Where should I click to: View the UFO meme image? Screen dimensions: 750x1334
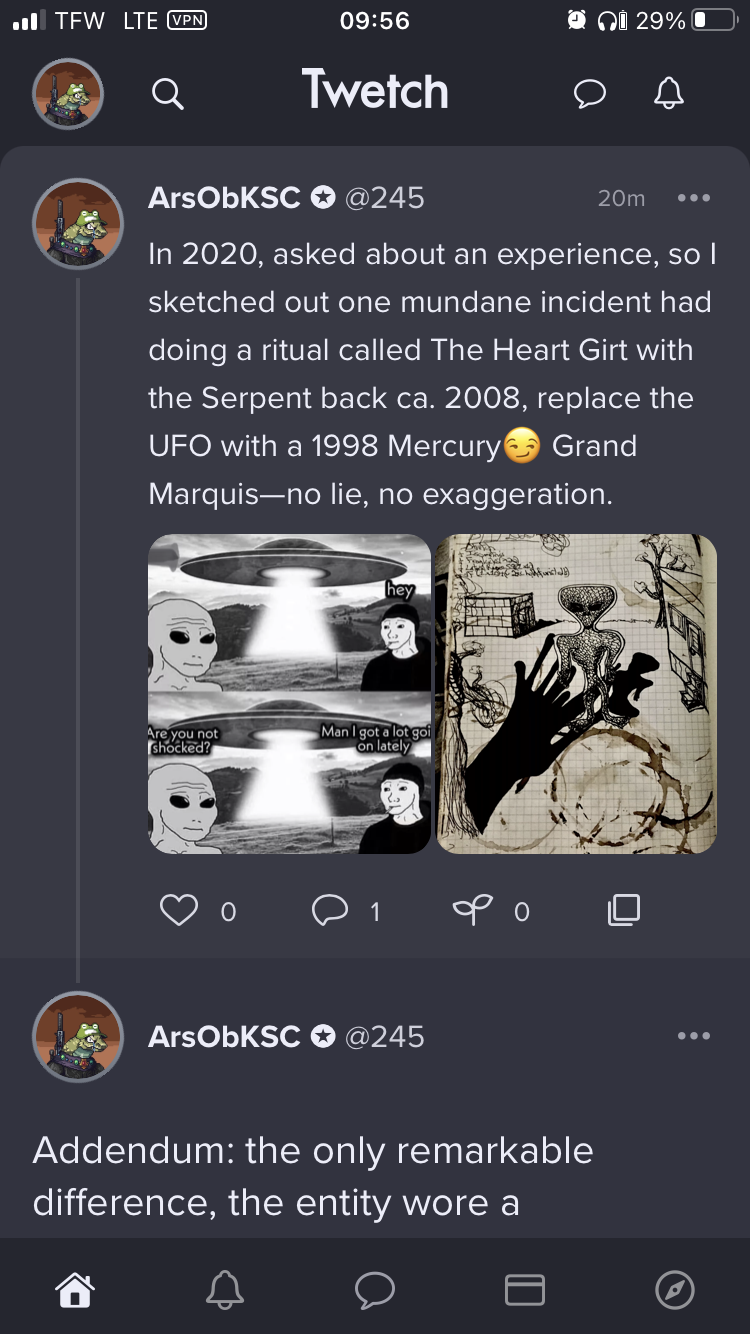click(289, 693)
